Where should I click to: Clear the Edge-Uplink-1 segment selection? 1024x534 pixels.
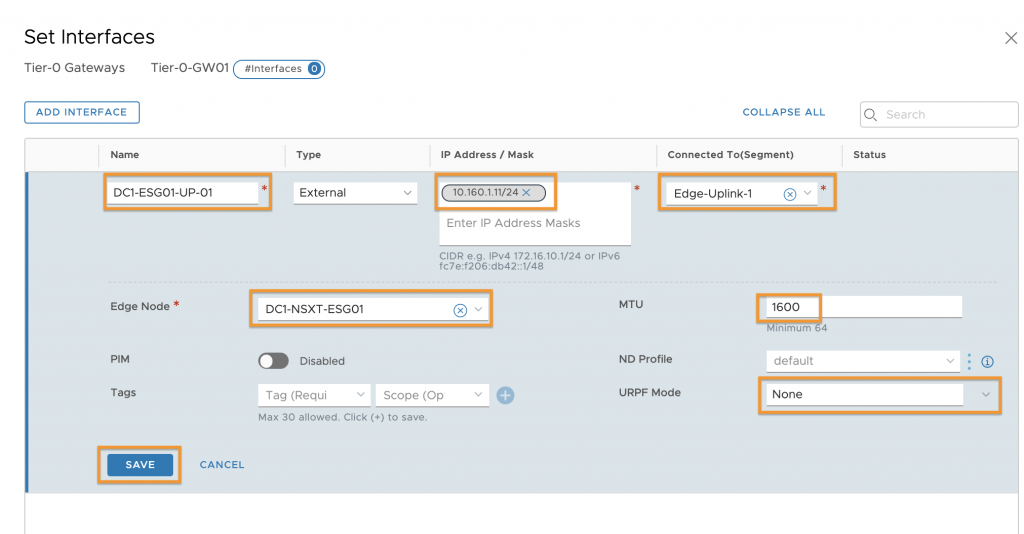point(790,194)
